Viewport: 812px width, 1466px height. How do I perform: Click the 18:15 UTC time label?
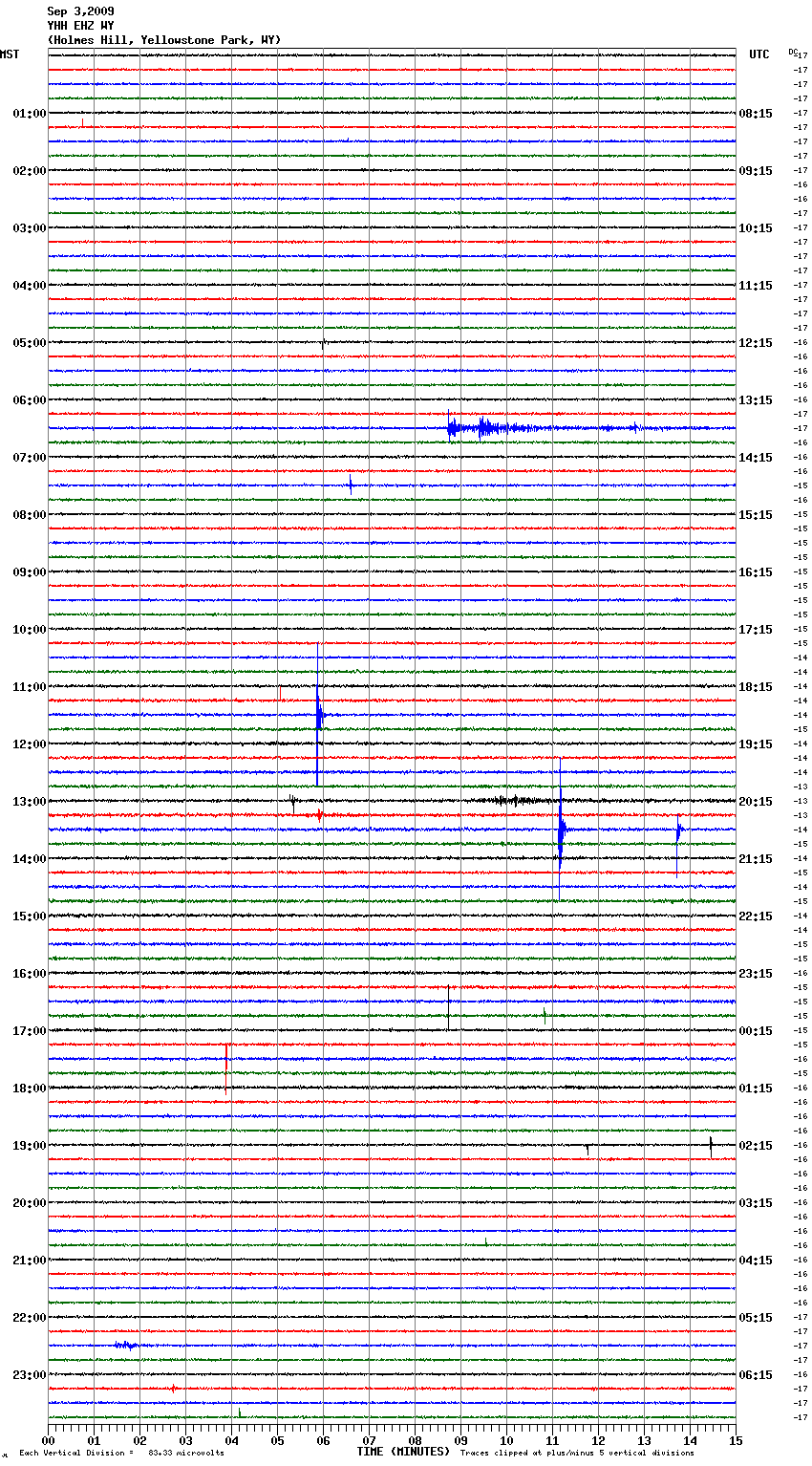756,687
